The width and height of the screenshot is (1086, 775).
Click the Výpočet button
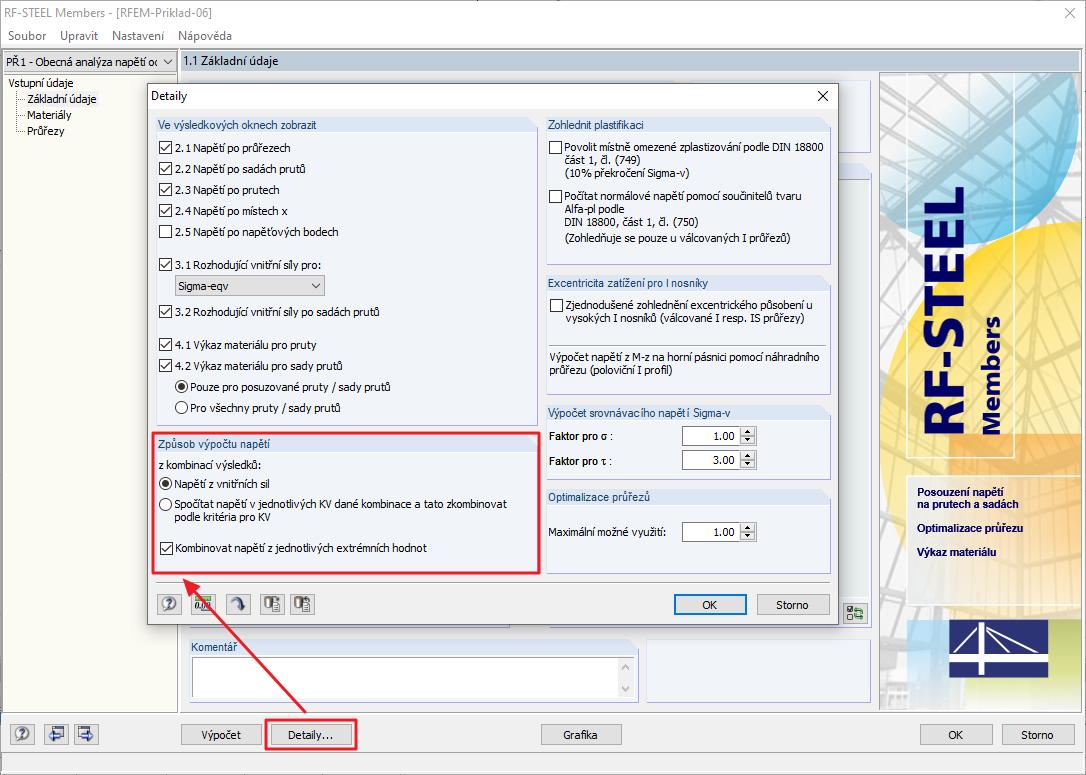pos(222,735)
